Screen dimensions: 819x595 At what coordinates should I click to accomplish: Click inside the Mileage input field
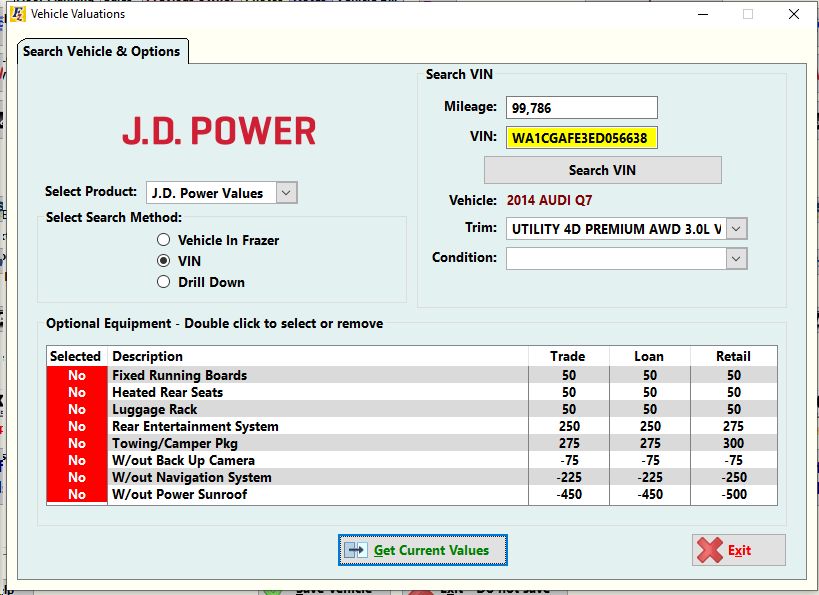580,107
